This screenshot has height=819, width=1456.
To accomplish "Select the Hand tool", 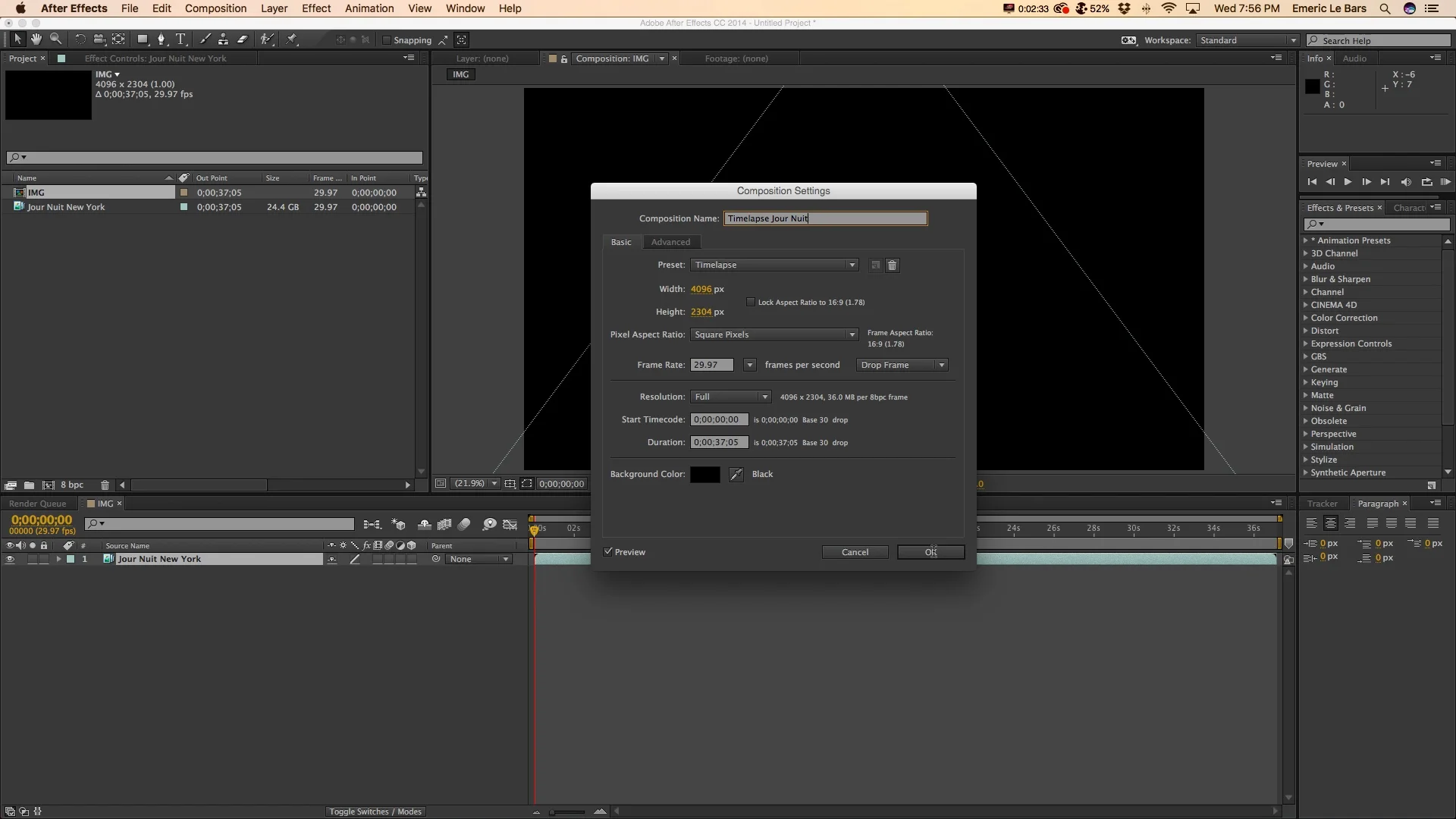I will click(36, 39).
